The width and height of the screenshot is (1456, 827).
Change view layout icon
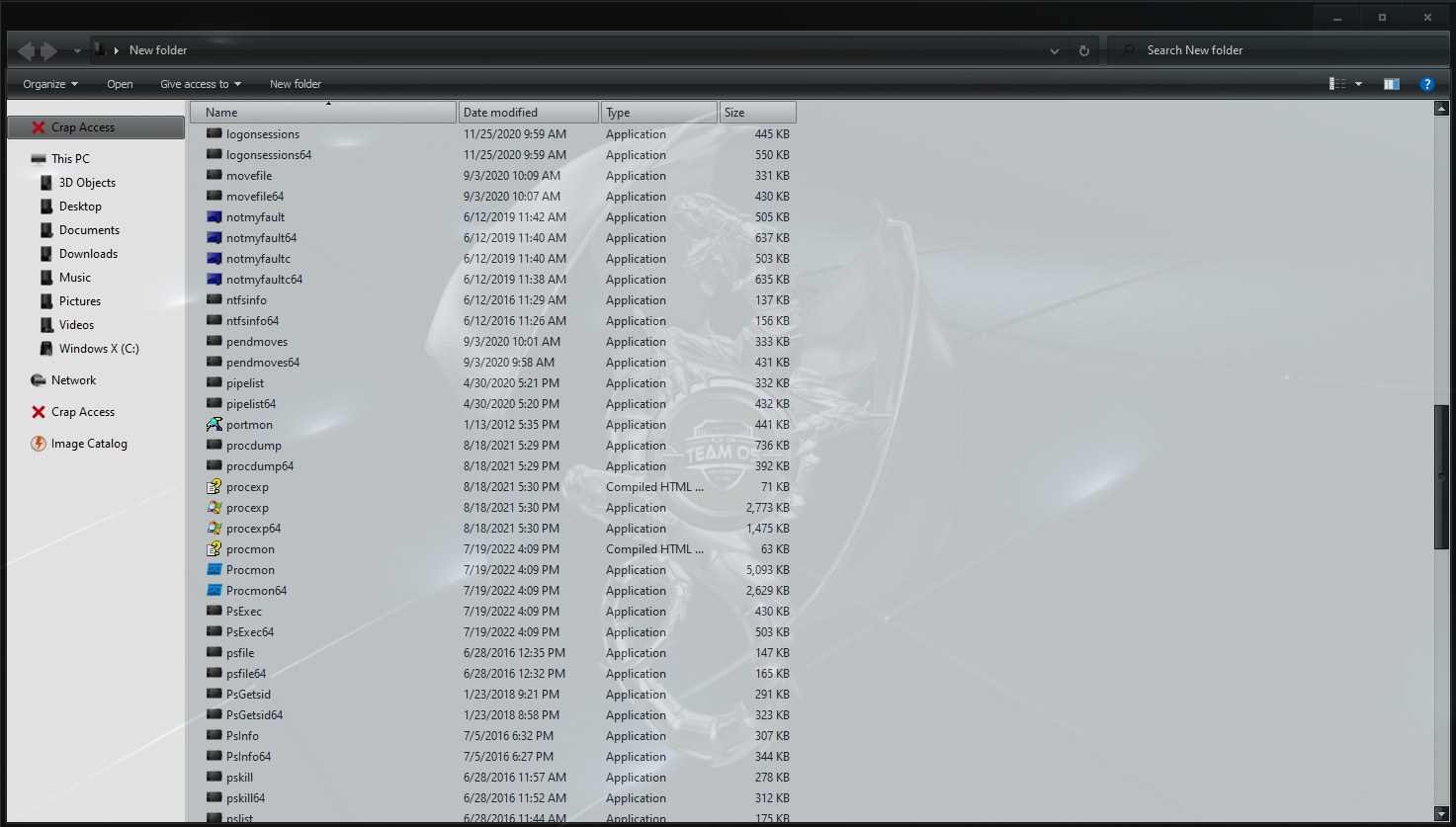1337,84
